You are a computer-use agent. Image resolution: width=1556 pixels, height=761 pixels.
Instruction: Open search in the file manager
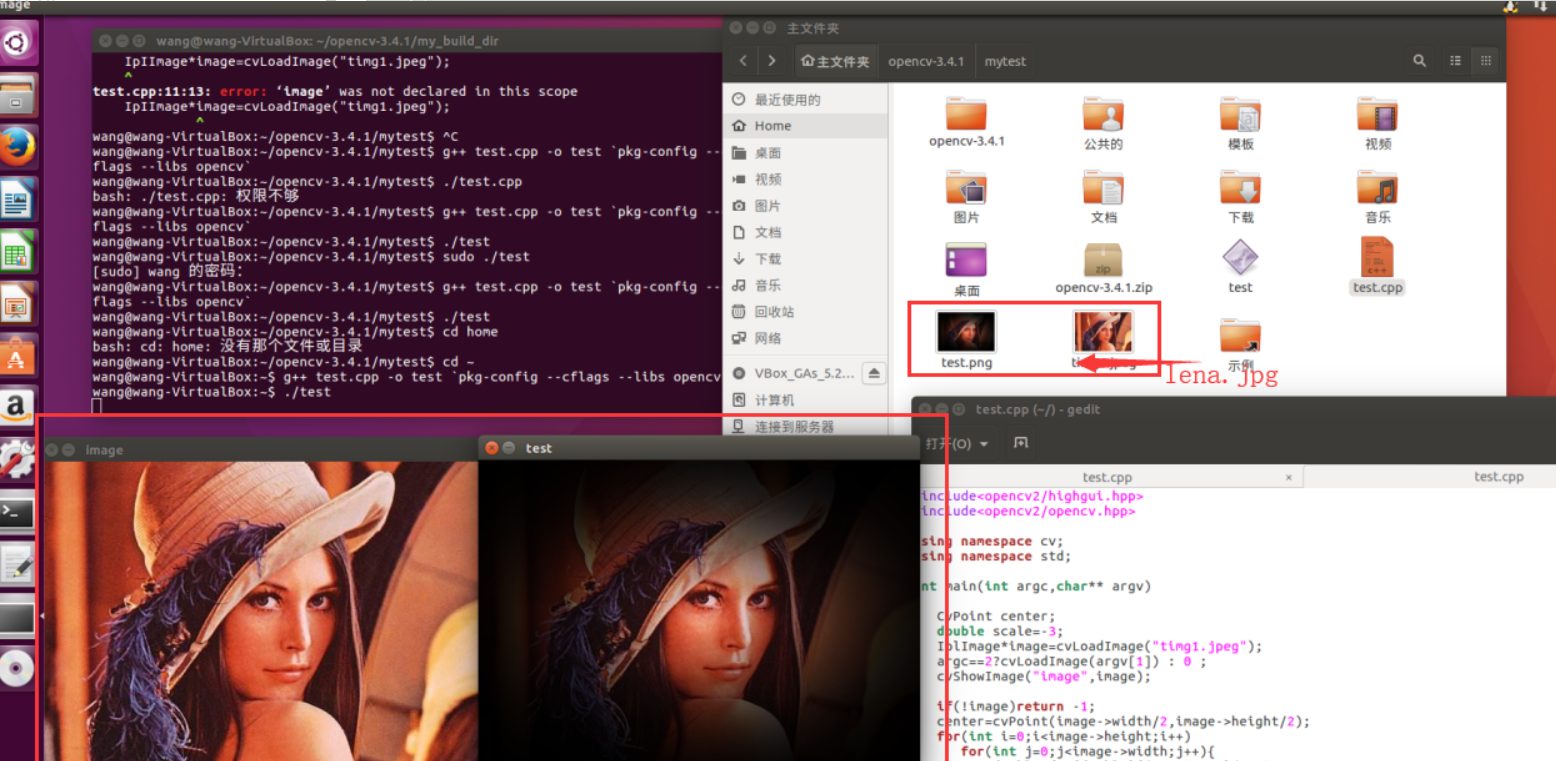click(1419, 61)
